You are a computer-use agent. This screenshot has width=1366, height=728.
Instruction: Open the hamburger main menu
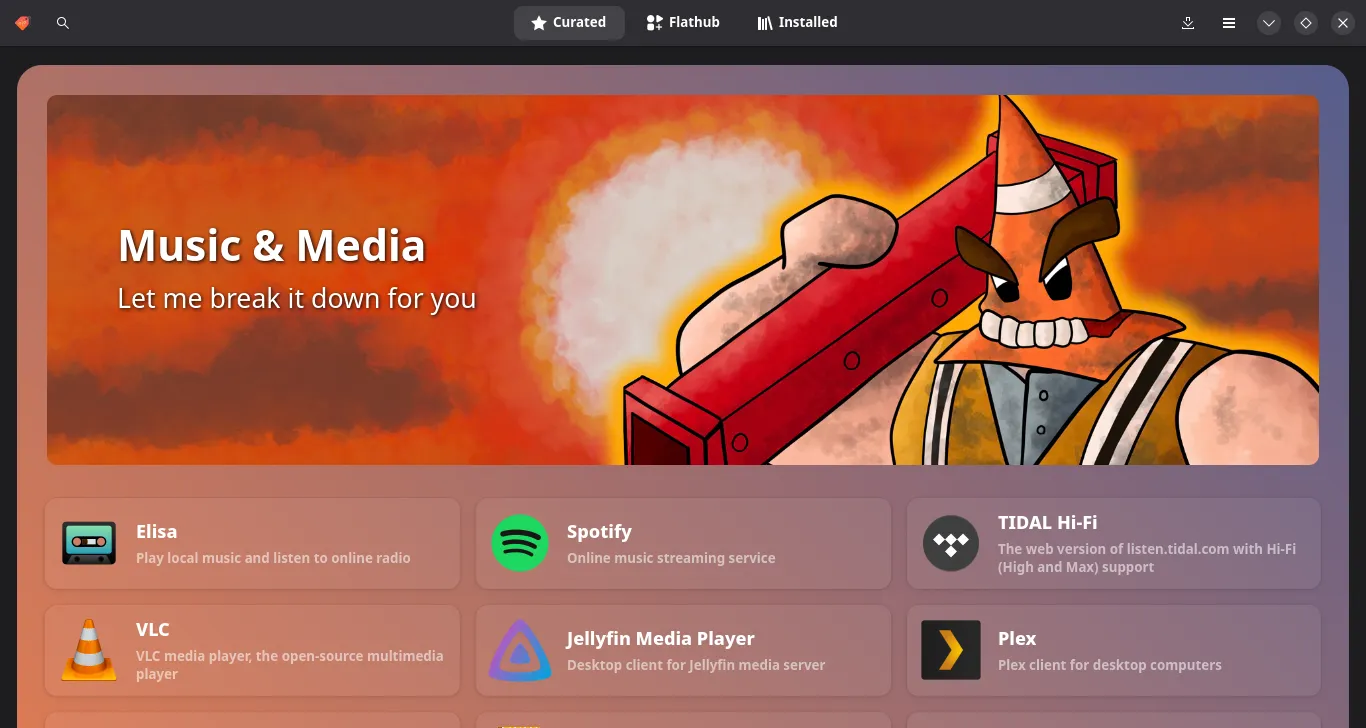[1229, 22]
